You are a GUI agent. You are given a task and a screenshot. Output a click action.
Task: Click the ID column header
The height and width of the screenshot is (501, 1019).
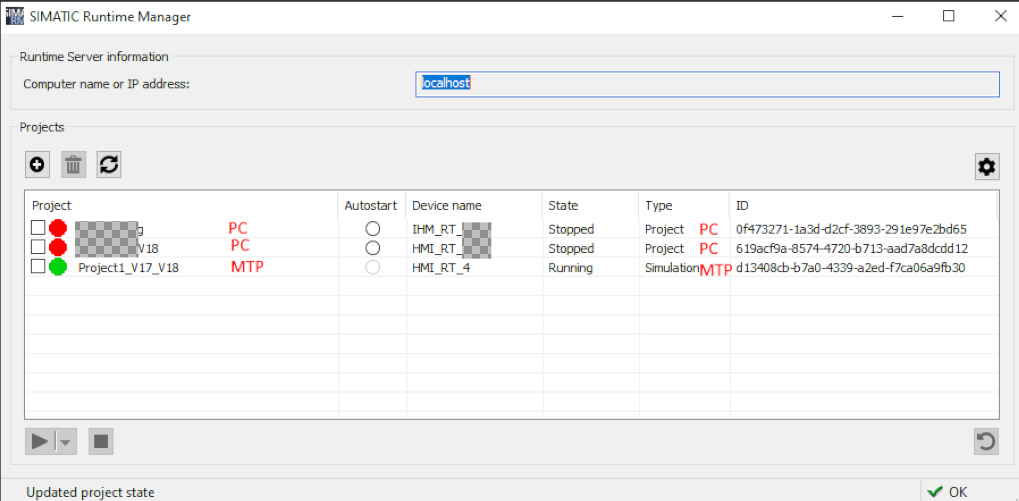(742, 205)
